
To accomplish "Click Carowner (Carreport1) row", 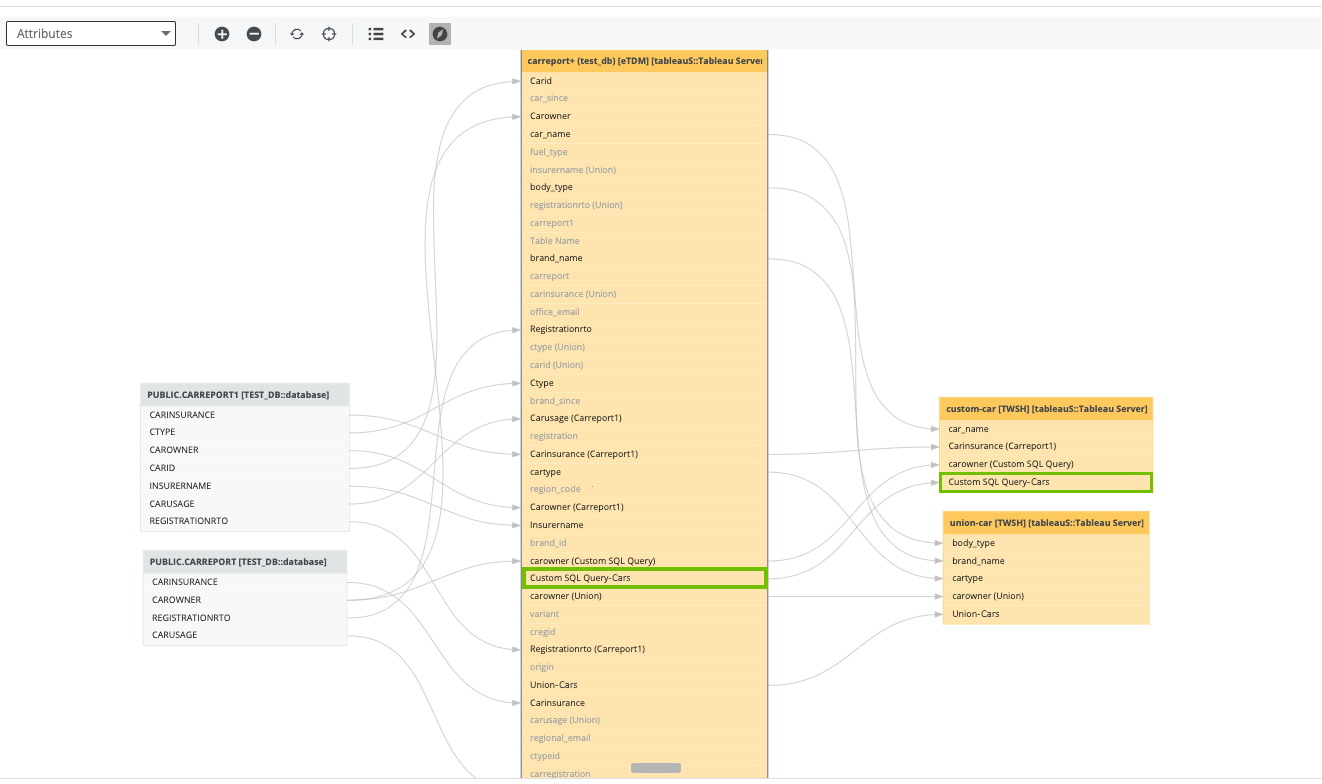I will (x=645, y=507).
